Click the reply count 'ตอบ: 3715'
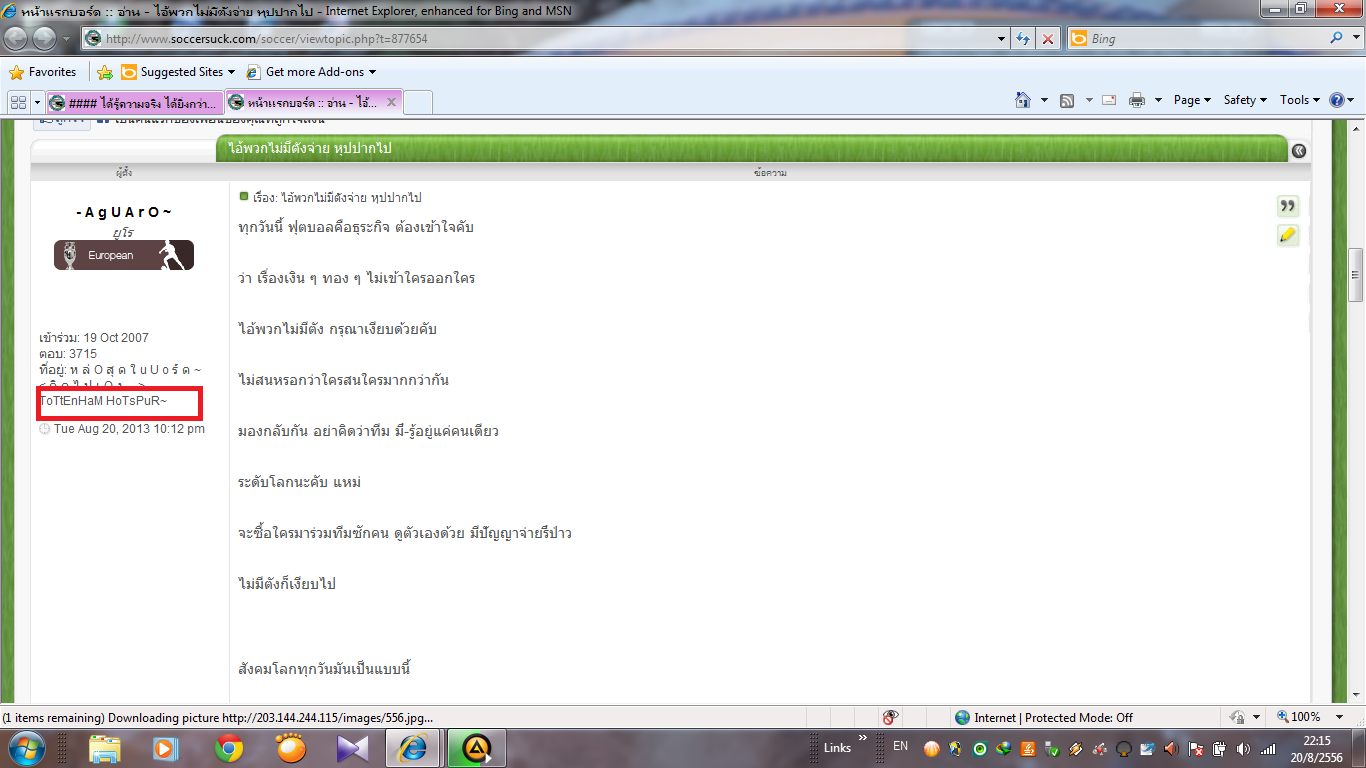1366x768 pixels. pyautogui.click(x=68, y=354)
